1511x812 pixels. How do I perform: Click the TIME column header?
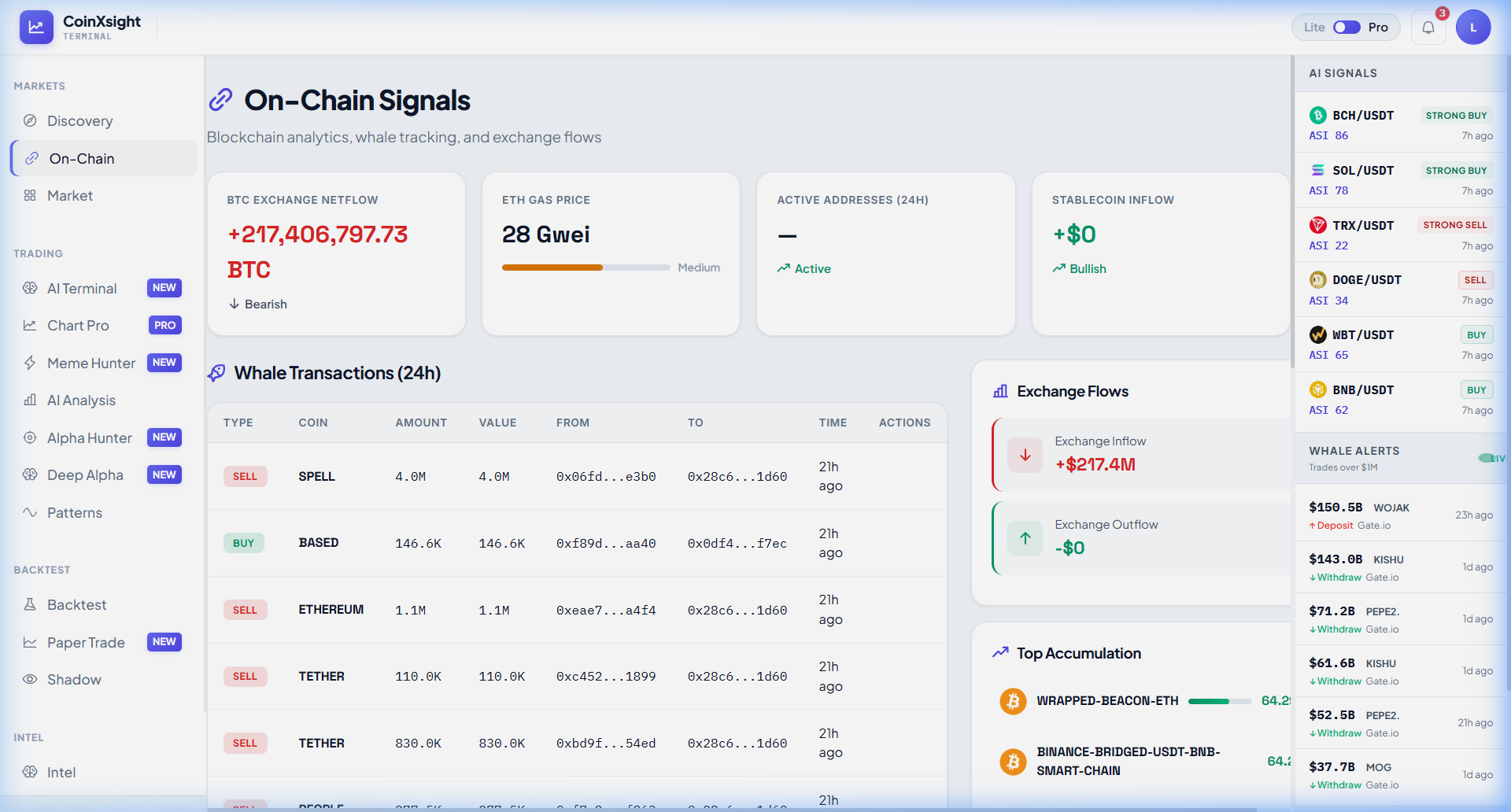833,423
